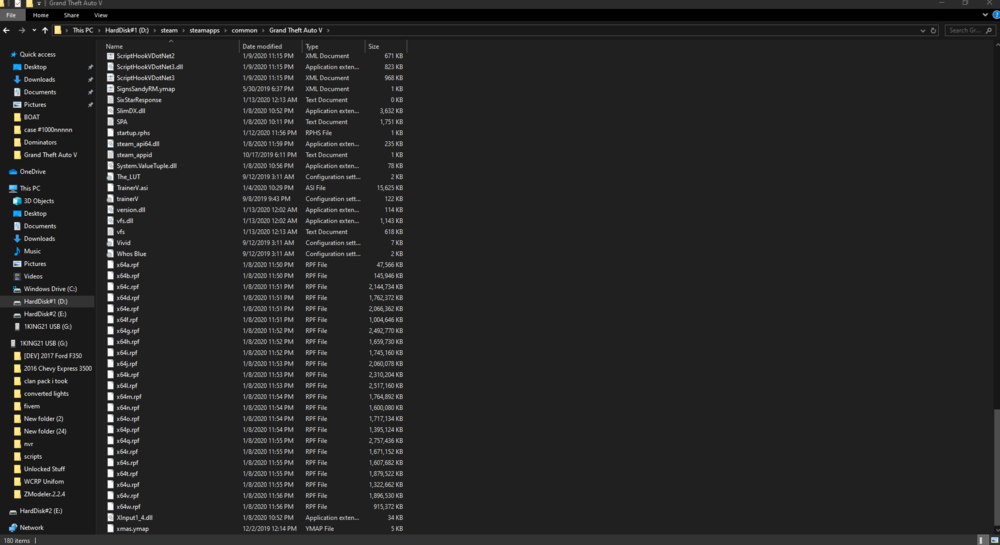The width and height of the screenshot is (1000, 545).
Task: Select Grand Theft Auto V sidebar folder
Action: click(50, 155)
